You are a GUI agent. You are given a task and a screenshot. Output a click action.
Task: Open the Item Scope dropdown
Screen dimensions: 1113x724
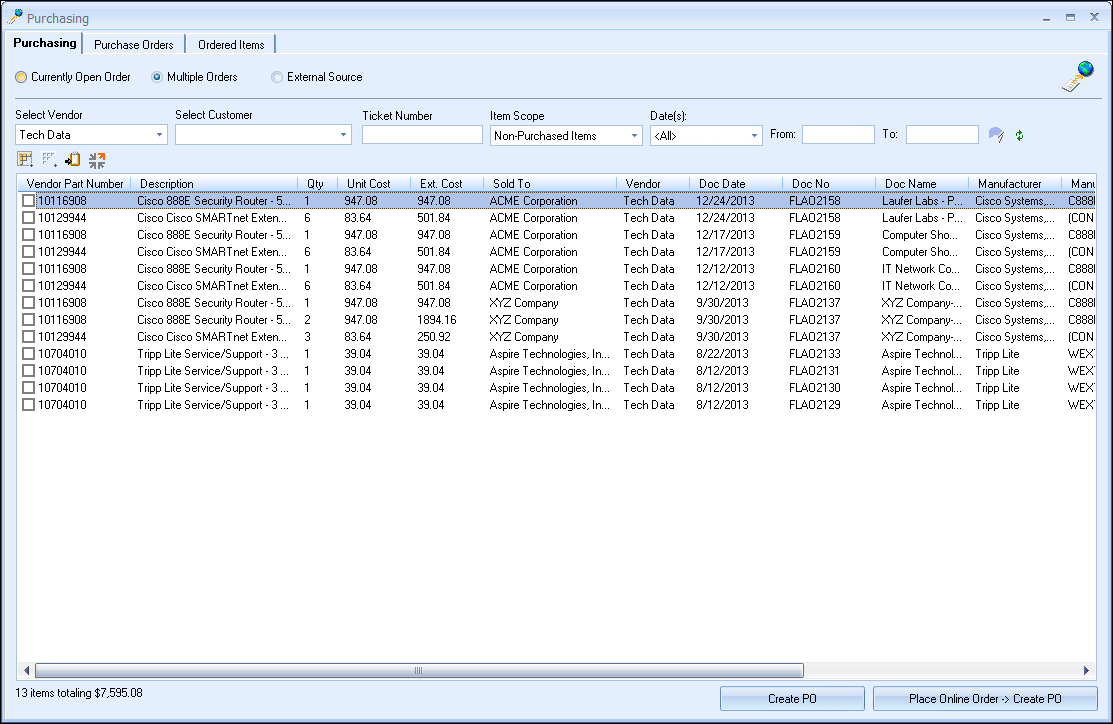pyautogui.click(x=634, y=136)
